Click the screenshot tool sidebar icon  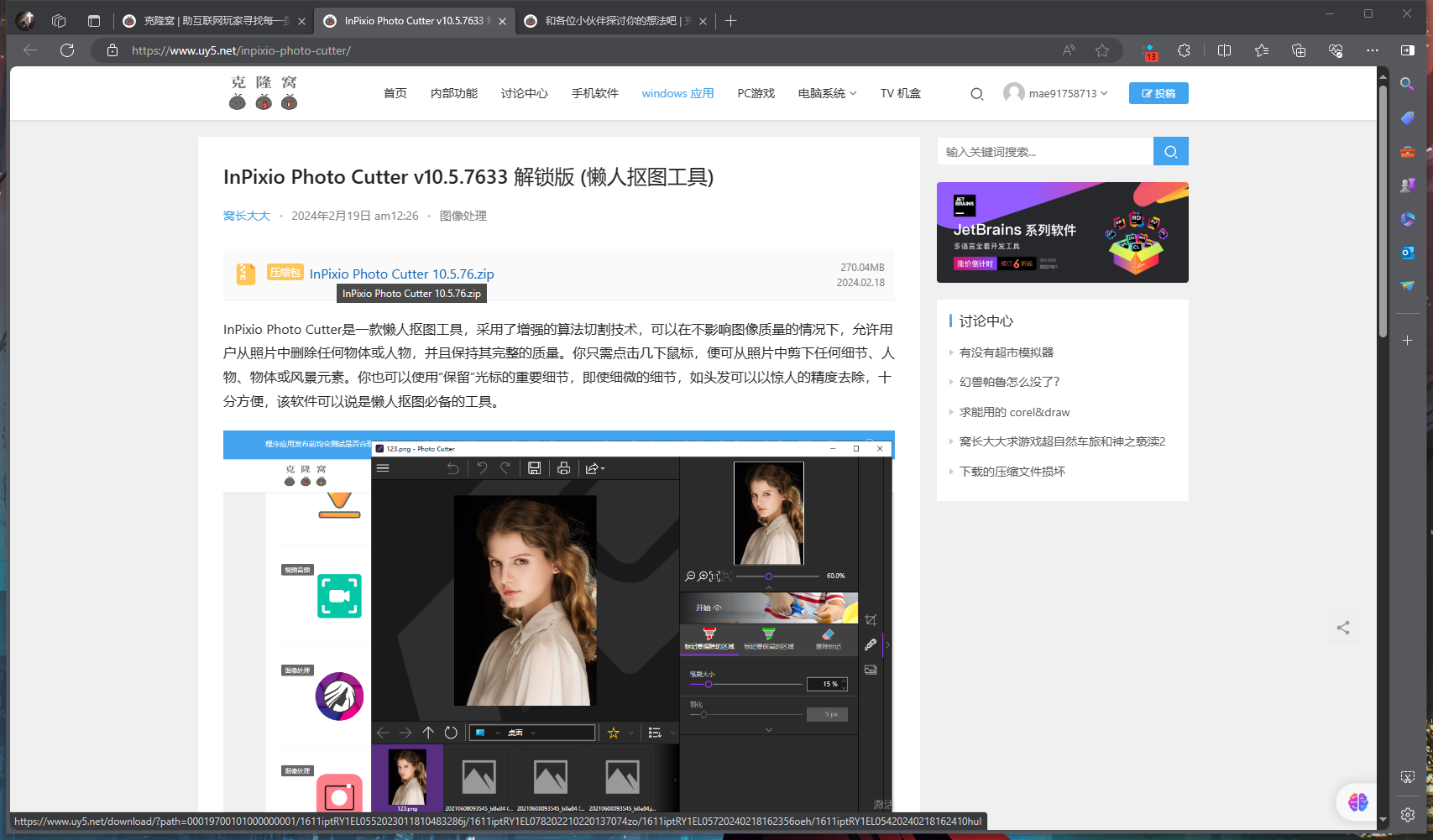click(x=1408, y=777)
